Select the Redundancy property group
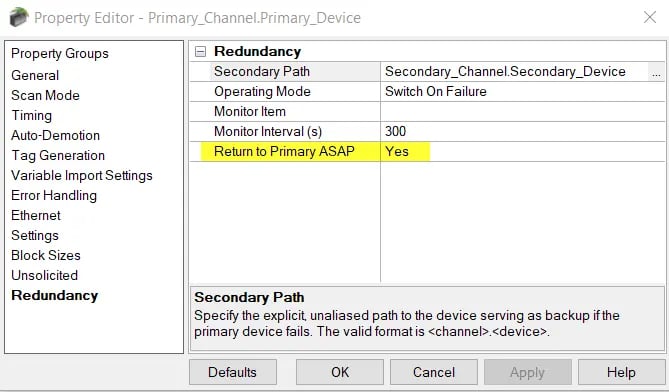The height and width of the screenshot is (392, 669). point(55,295)
